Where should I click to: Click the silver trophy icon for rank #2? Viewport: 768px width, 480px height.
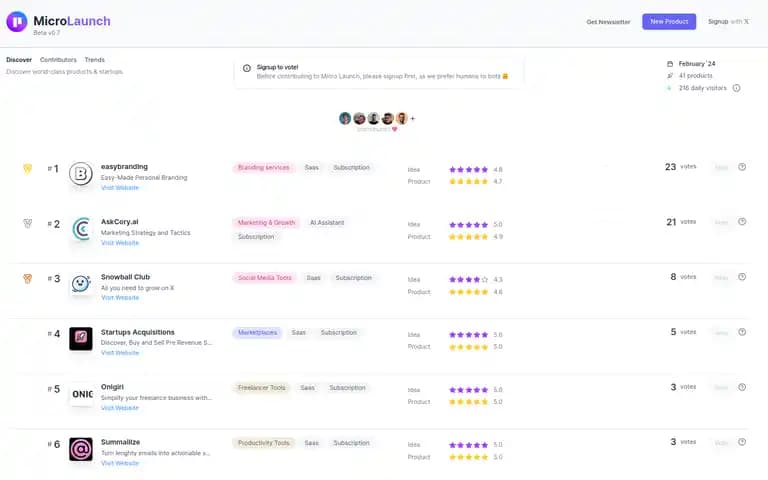pos(28,223)
